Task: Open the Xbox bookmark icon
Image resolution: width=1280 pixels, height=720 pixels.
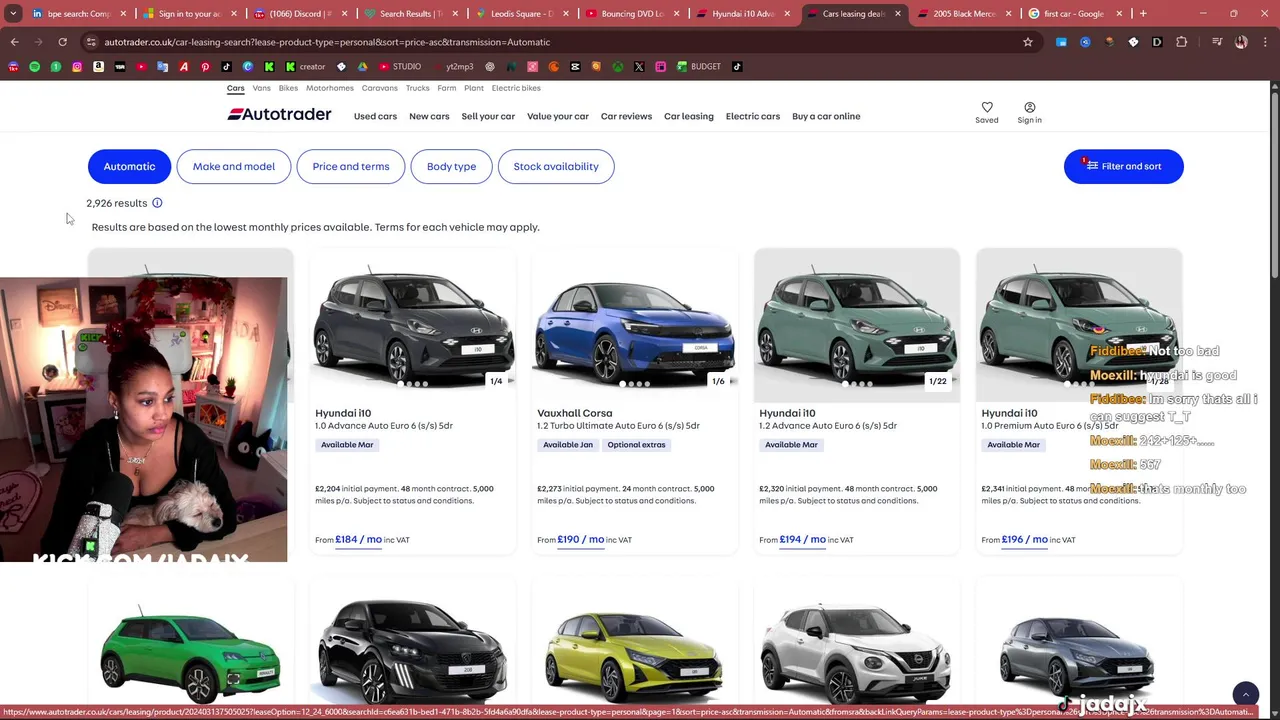Action: (x=618, y=66)
